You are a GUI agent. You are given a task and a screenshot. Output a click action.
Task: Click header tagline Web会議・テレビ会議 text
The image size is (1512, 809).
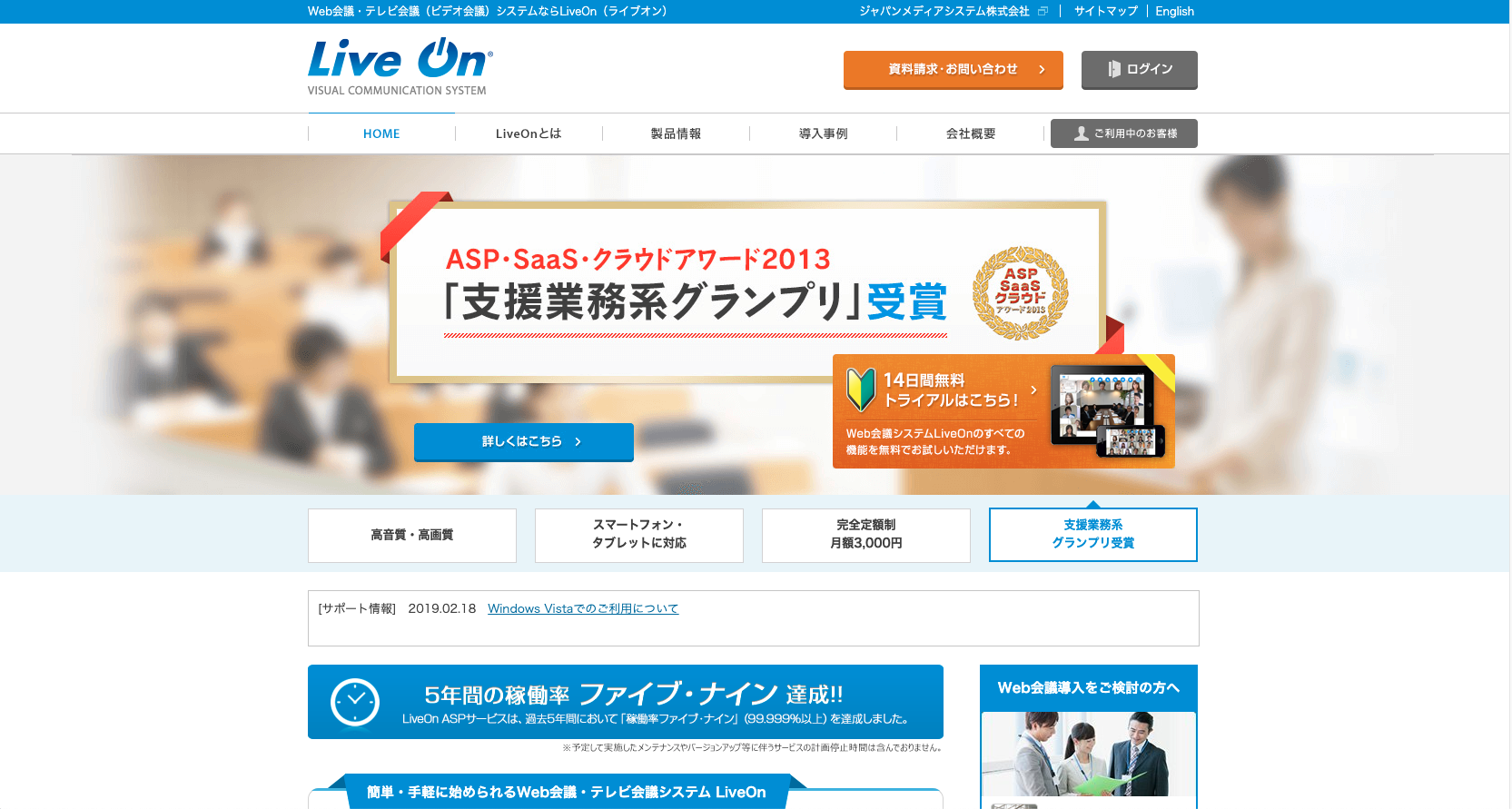[x=488, y=12]
